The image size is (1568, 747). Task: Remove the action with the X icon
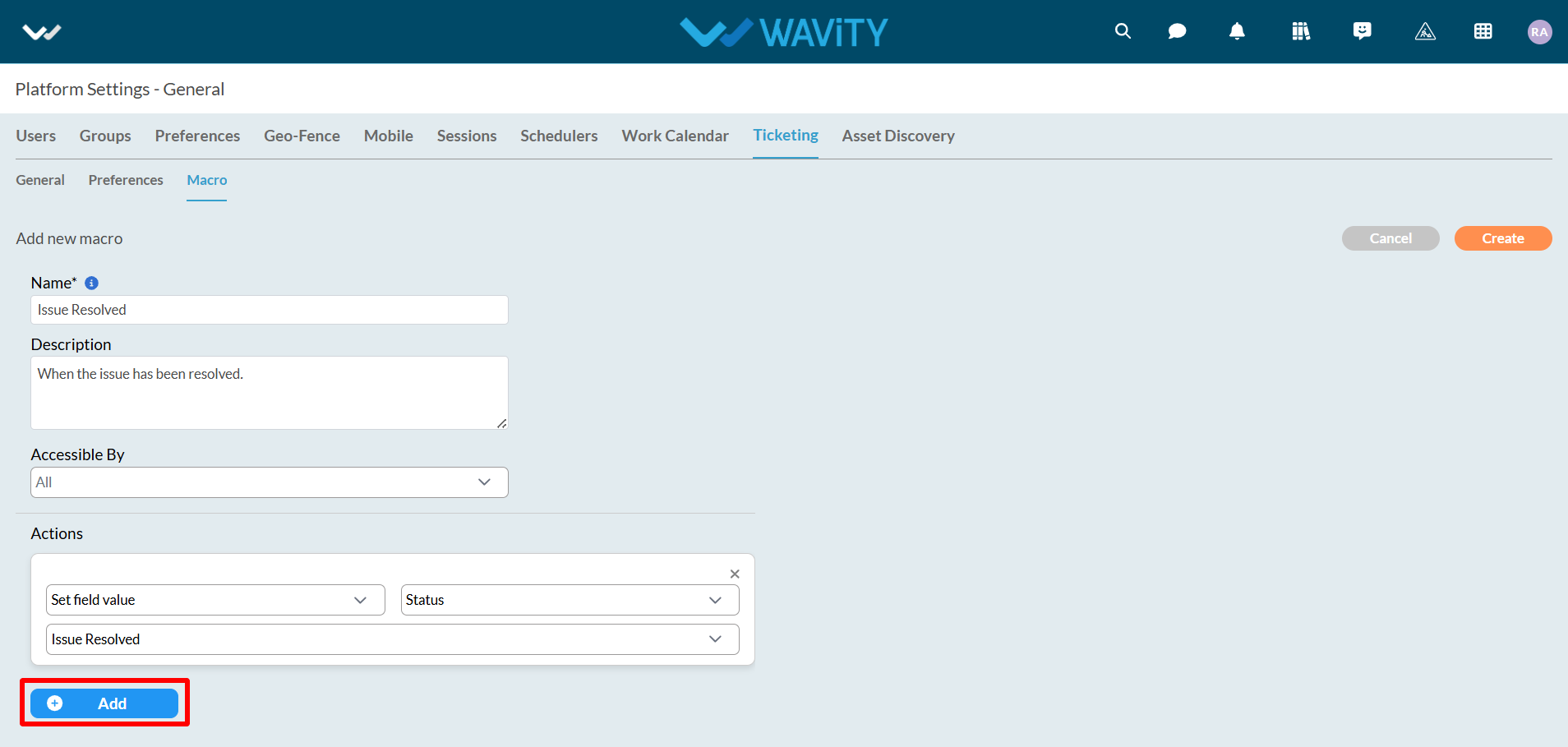pyautogui.click(x=735, y=574)
